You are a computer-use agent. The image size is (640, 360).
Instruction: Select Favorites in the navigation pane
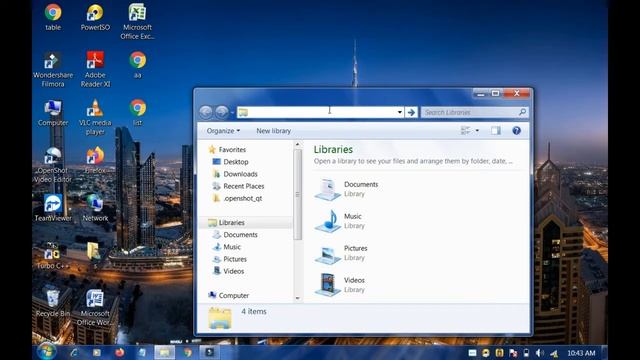(227, 150)
